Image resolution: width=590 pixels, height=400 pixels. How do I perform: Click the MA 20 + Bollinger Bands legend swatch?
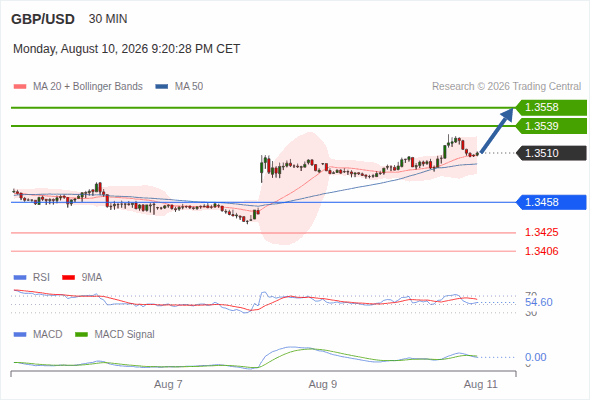coord(20,87)
